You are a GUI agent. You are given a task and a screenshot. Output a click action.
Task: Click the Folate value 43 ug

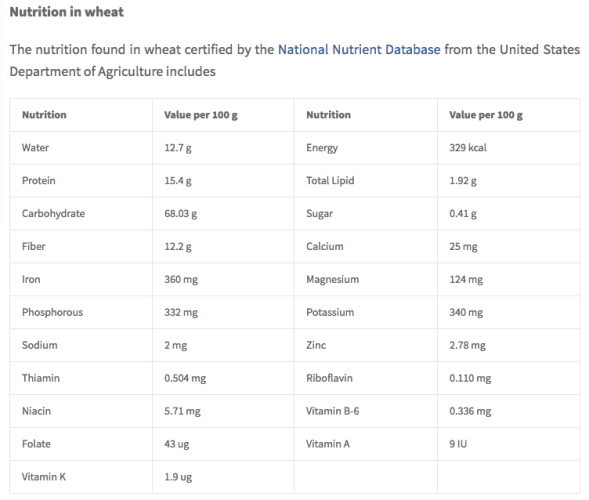tap(177, 444)
